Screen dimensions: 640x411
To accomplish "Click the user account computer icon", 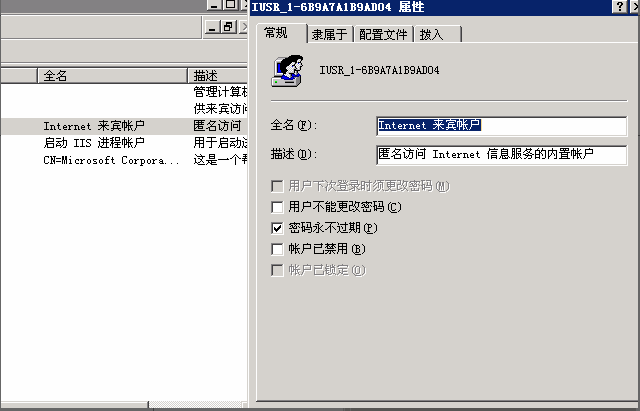I will (287, 71).
